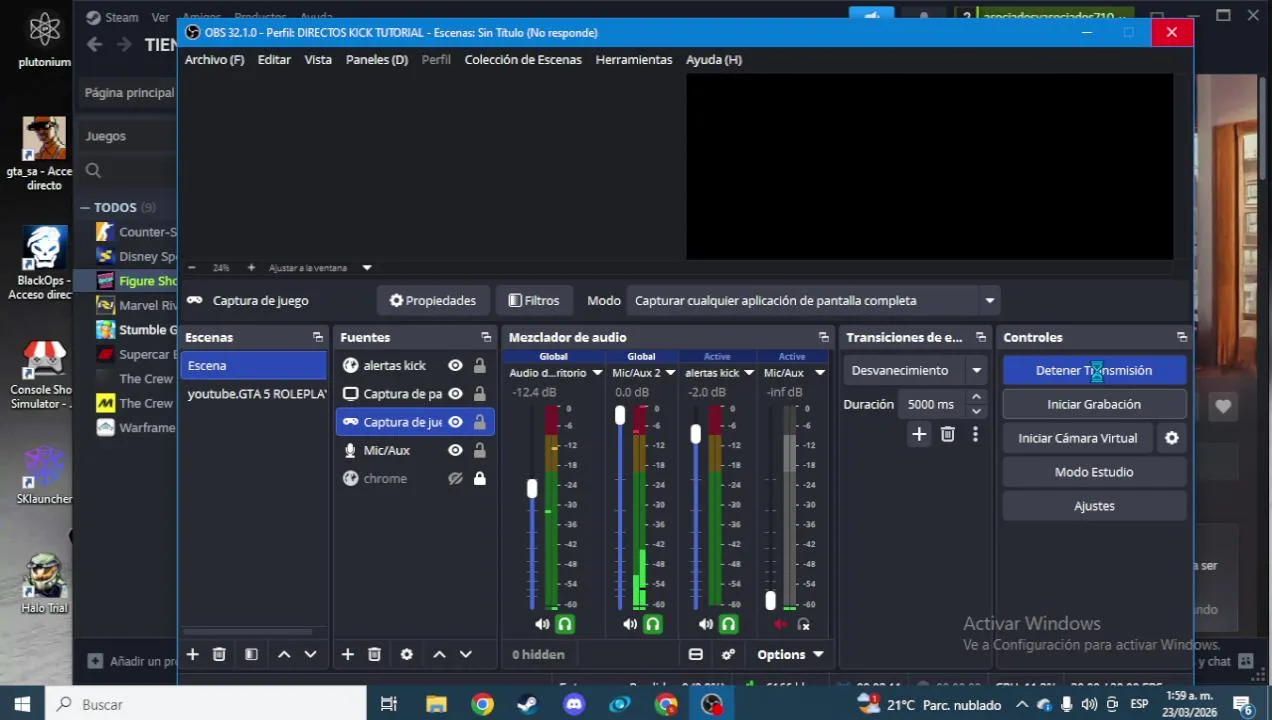Move scene up arrow in Escenas panel
1272x720 pixels.
click(x=284, y=654)
